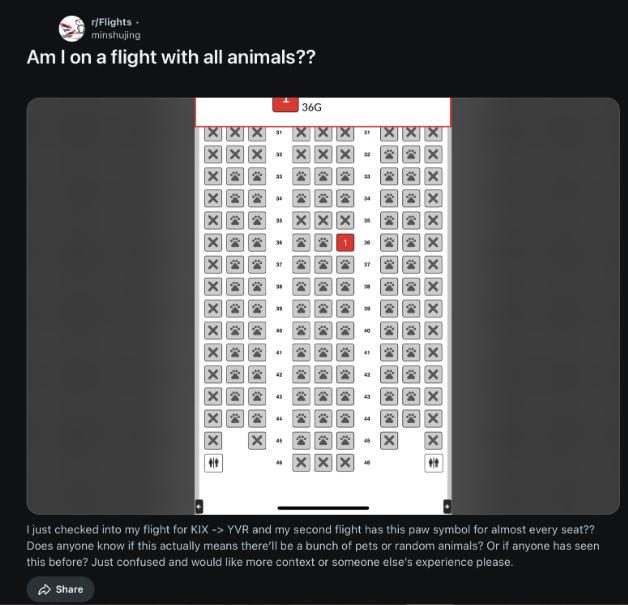Click the right restroom icon on seat map
Screen dimensions: 628x605
tap(433, 462)
